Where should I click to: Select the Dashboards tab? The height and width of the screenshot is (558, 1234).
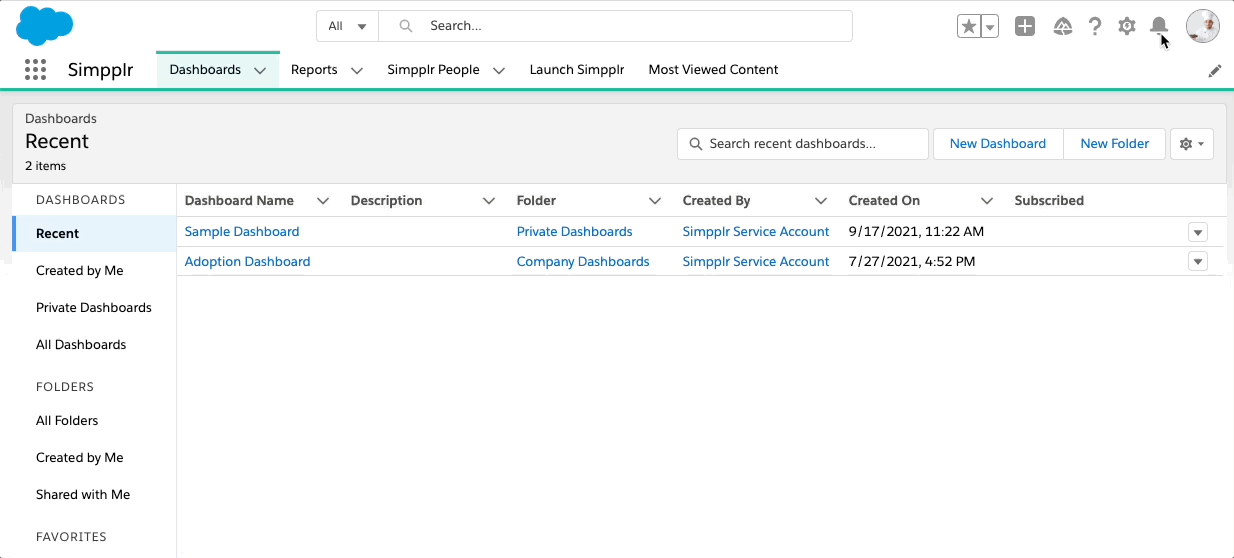205,70
